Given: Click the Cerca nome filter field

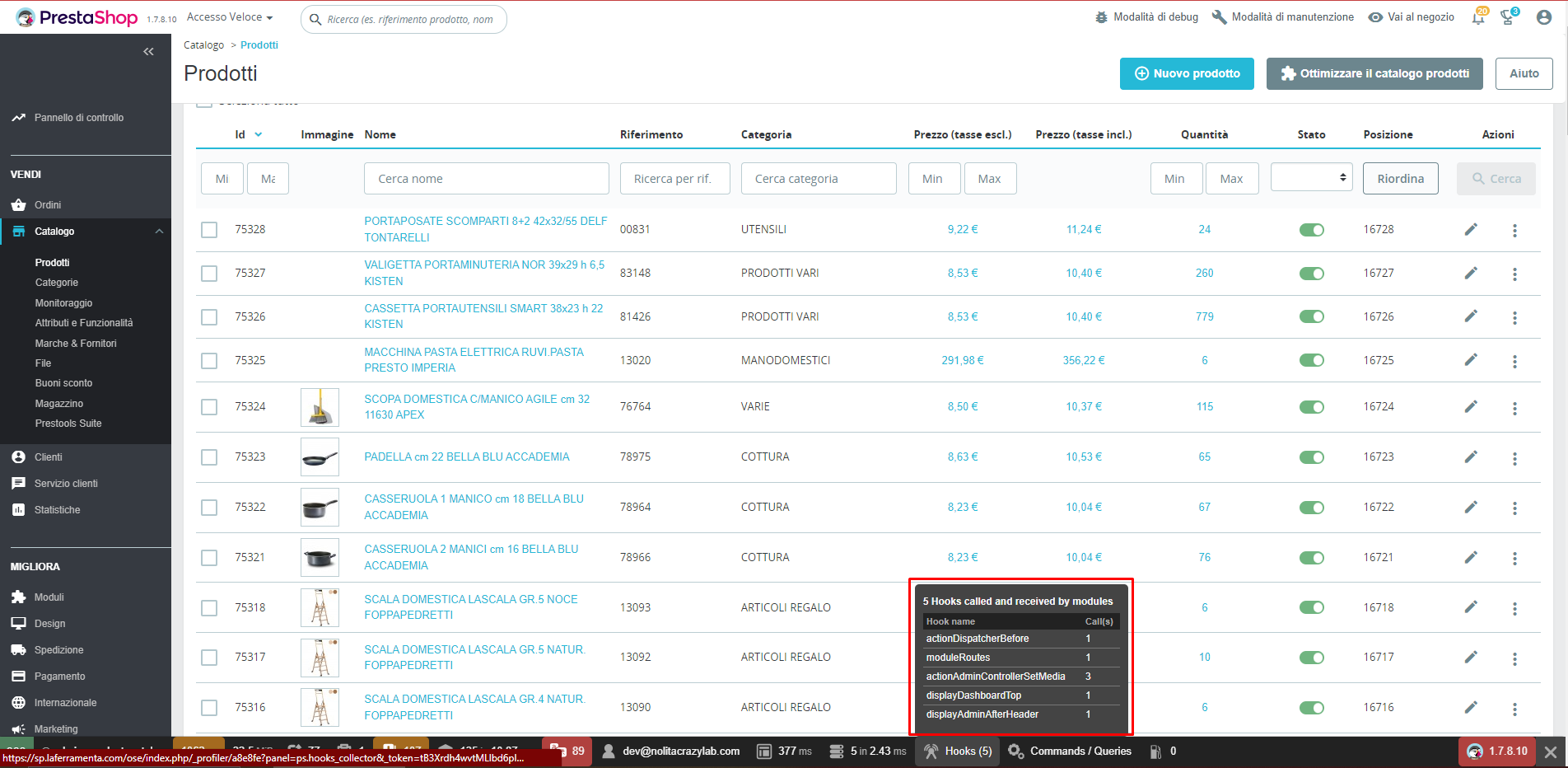Looking at the screenshot, I should click(486, 179).
